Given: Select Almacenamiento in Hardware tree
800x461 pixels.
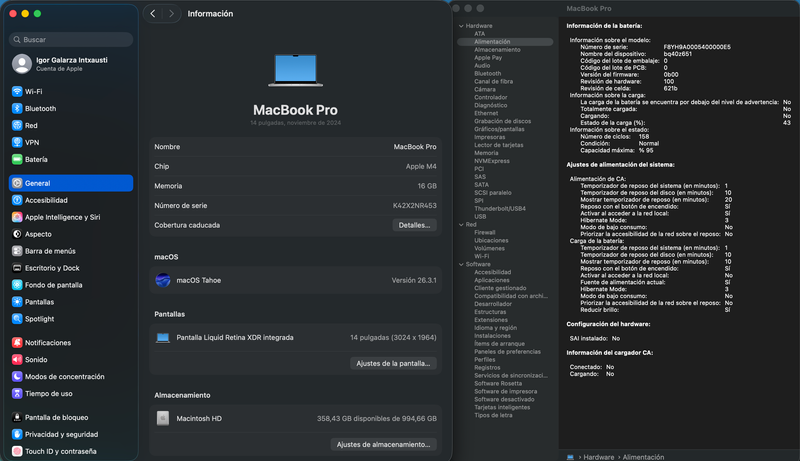Looking at the screenshot, I should pos(497,50).
